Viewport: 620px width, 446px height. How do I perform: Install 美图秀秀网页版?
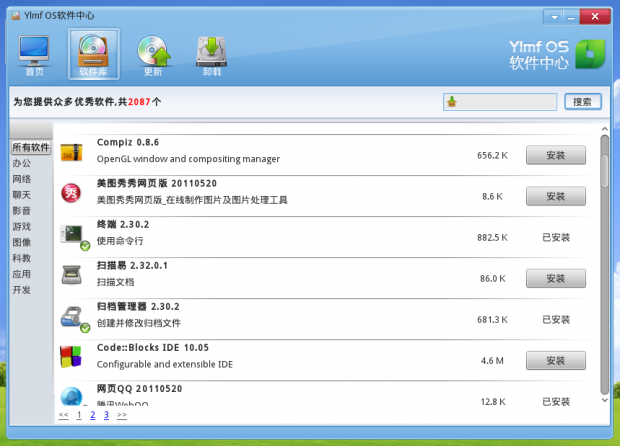(556, 196)
